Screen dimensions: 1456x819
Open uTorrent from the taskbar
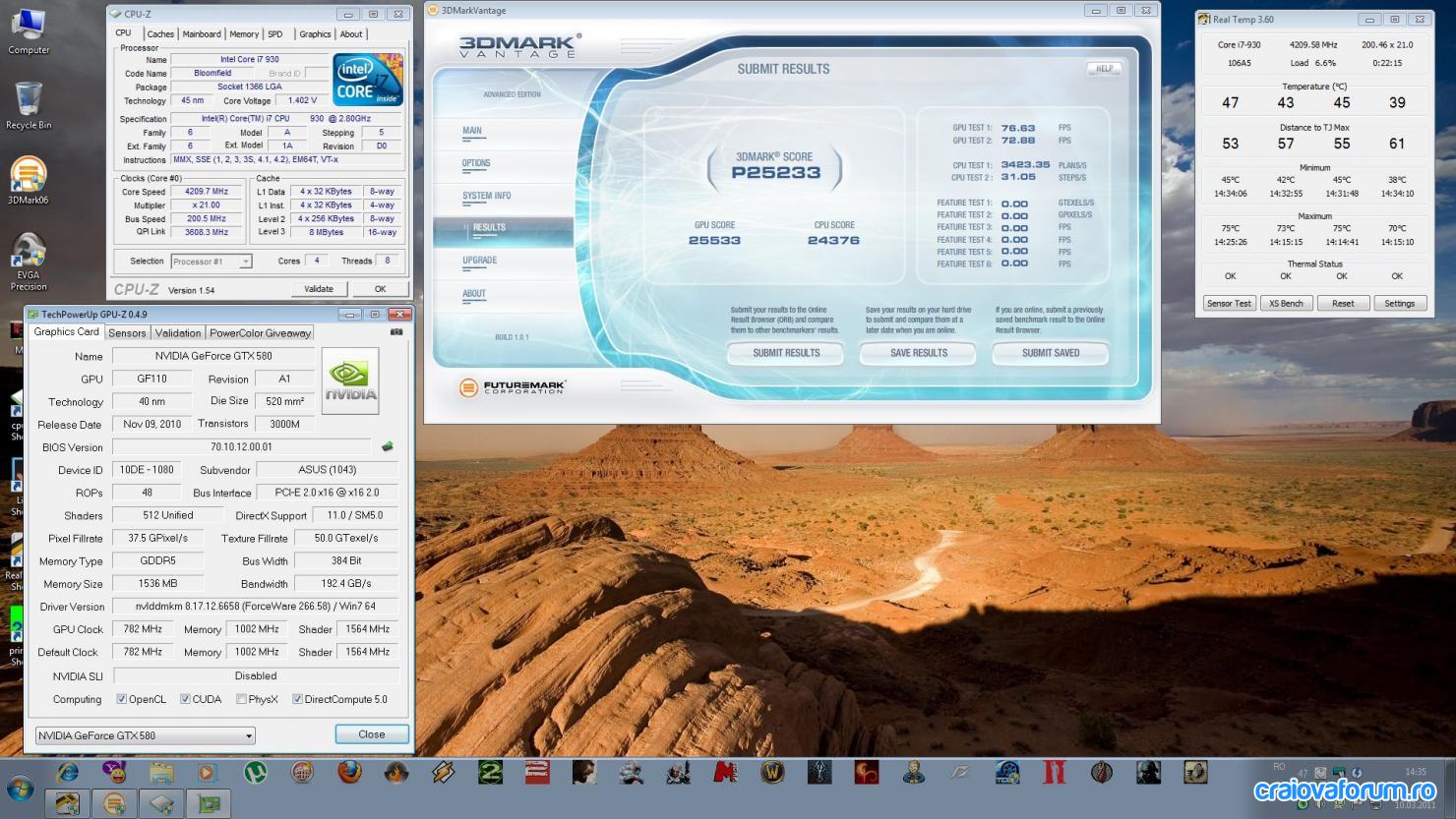tap(255, 773)
